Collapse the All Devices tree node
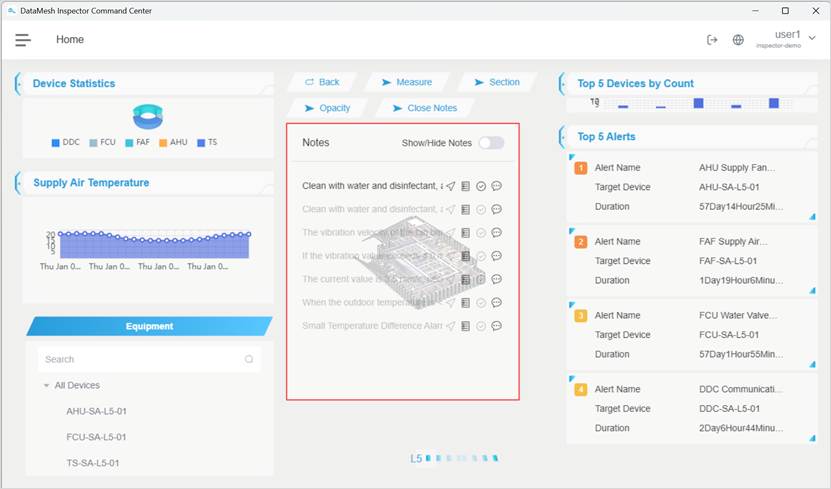The image size is (831, 489). [x=46, y=386]
